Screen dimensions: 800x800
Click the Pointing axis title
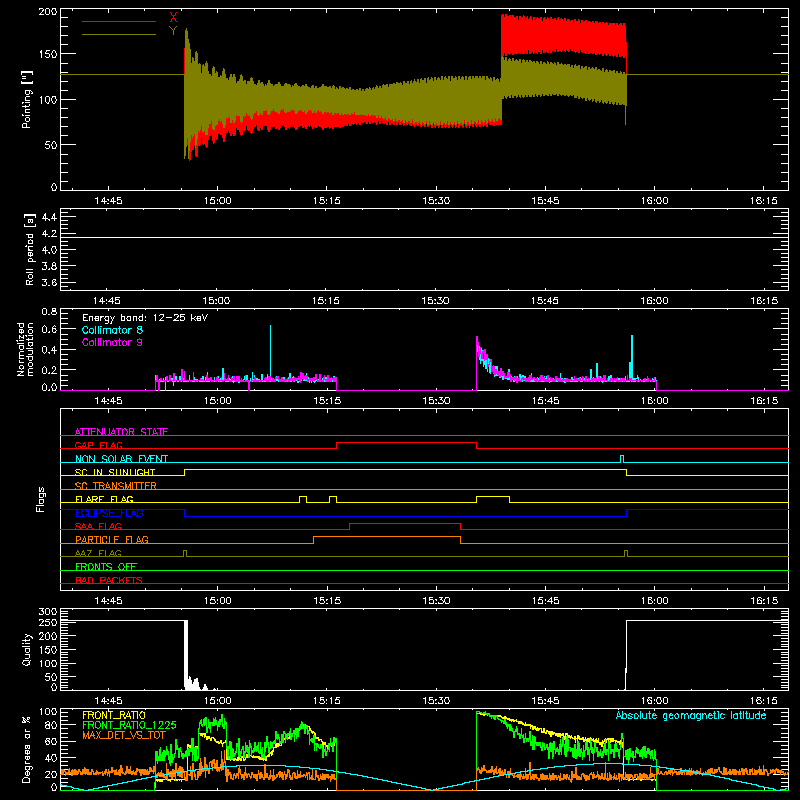(x=27, y=99)
